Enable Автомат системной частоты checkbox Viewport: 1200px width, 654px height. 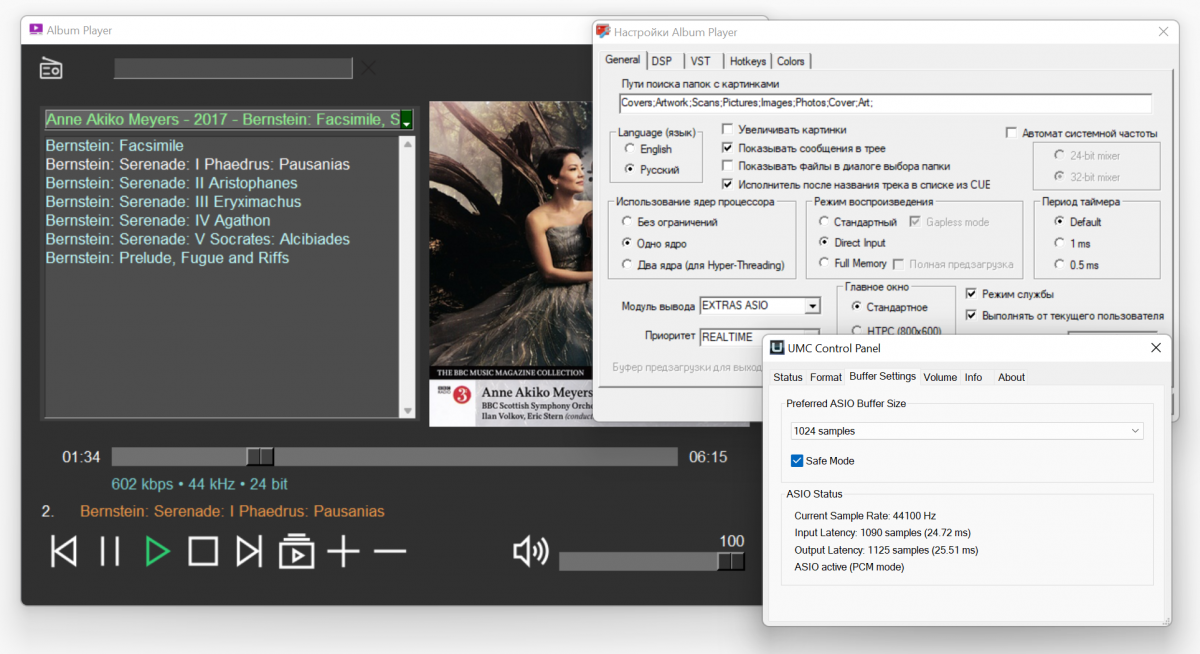1012,133
